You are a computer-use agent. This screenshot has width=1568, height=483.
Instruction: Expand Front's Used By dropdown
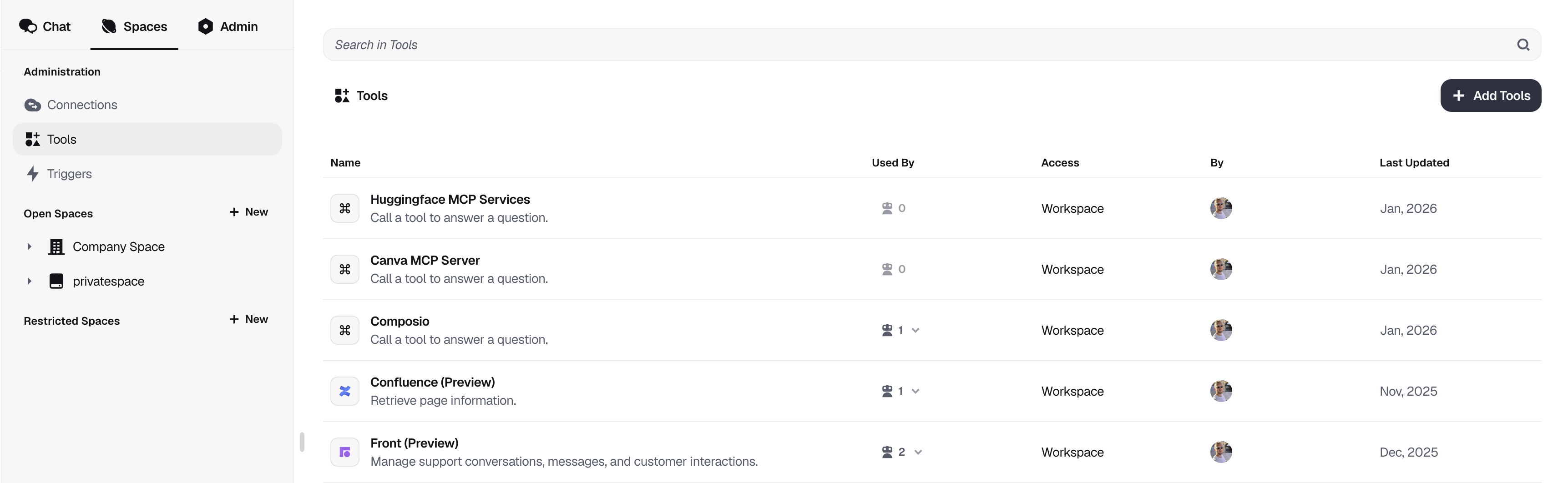pos(918,452)
